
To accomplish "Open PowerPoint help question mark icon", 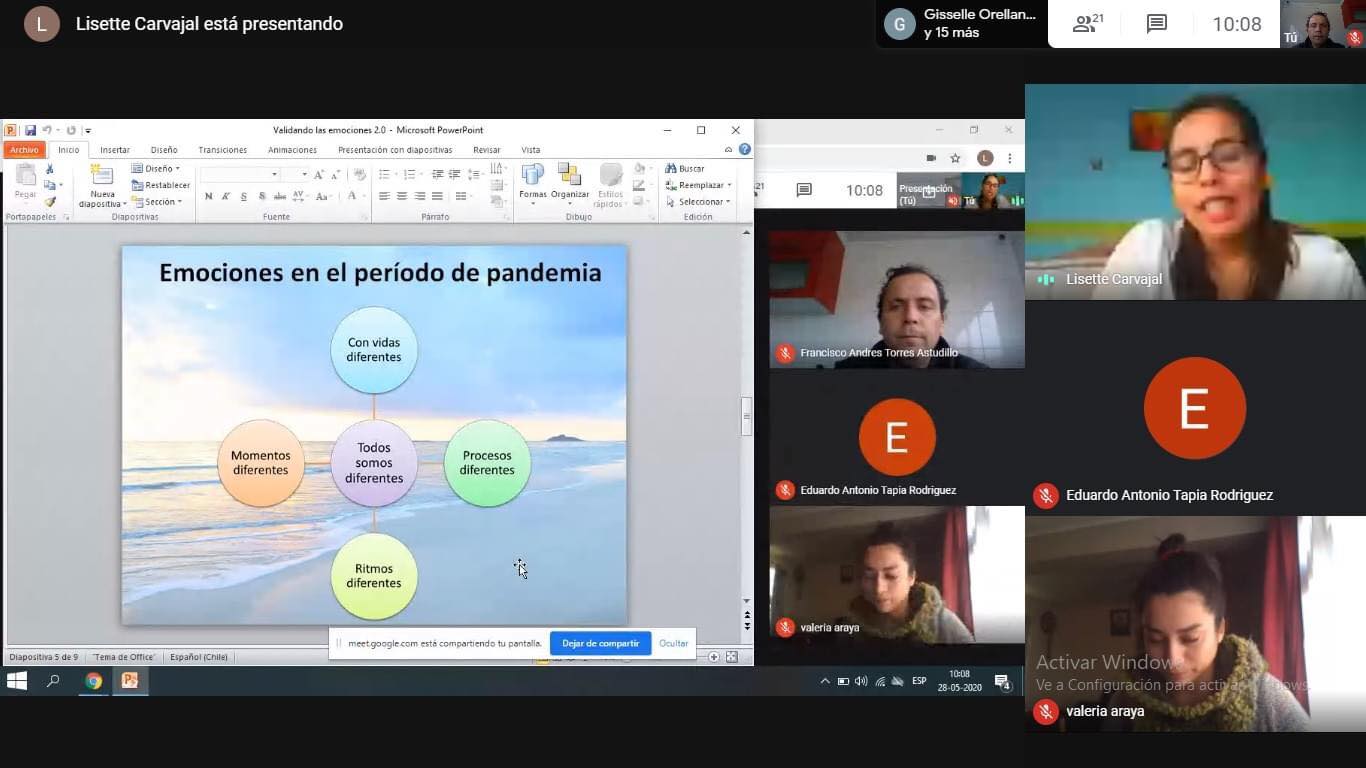I will pyautogui.click(x=745, y=150).
